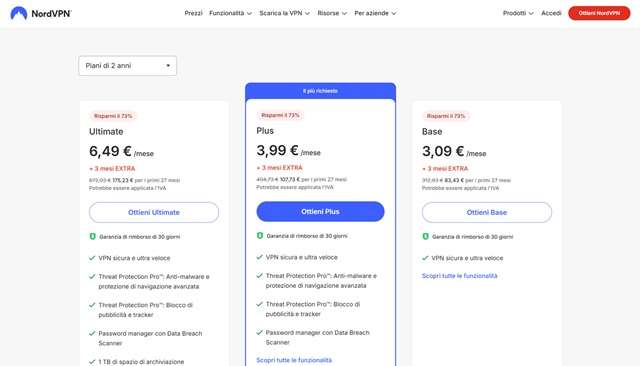
Task: Click the Ottieni Base button
Action: 487,212
